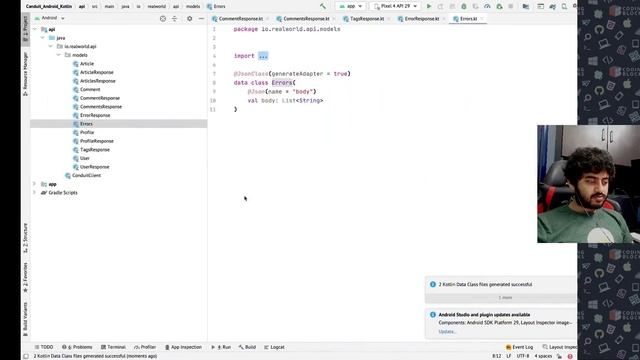This screenshot has width=640, height=360.
Task: Click the Update link in notification
Action: (447, 331)
